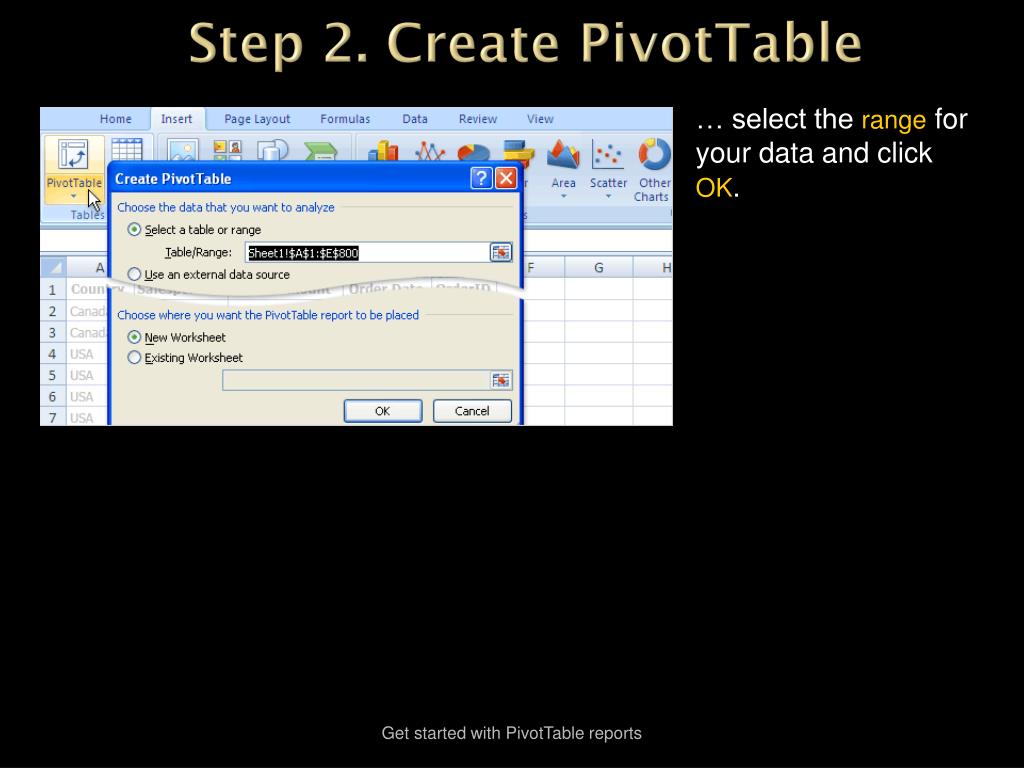
Task: Switch to the View tab
Action: [x=540, y=119]
